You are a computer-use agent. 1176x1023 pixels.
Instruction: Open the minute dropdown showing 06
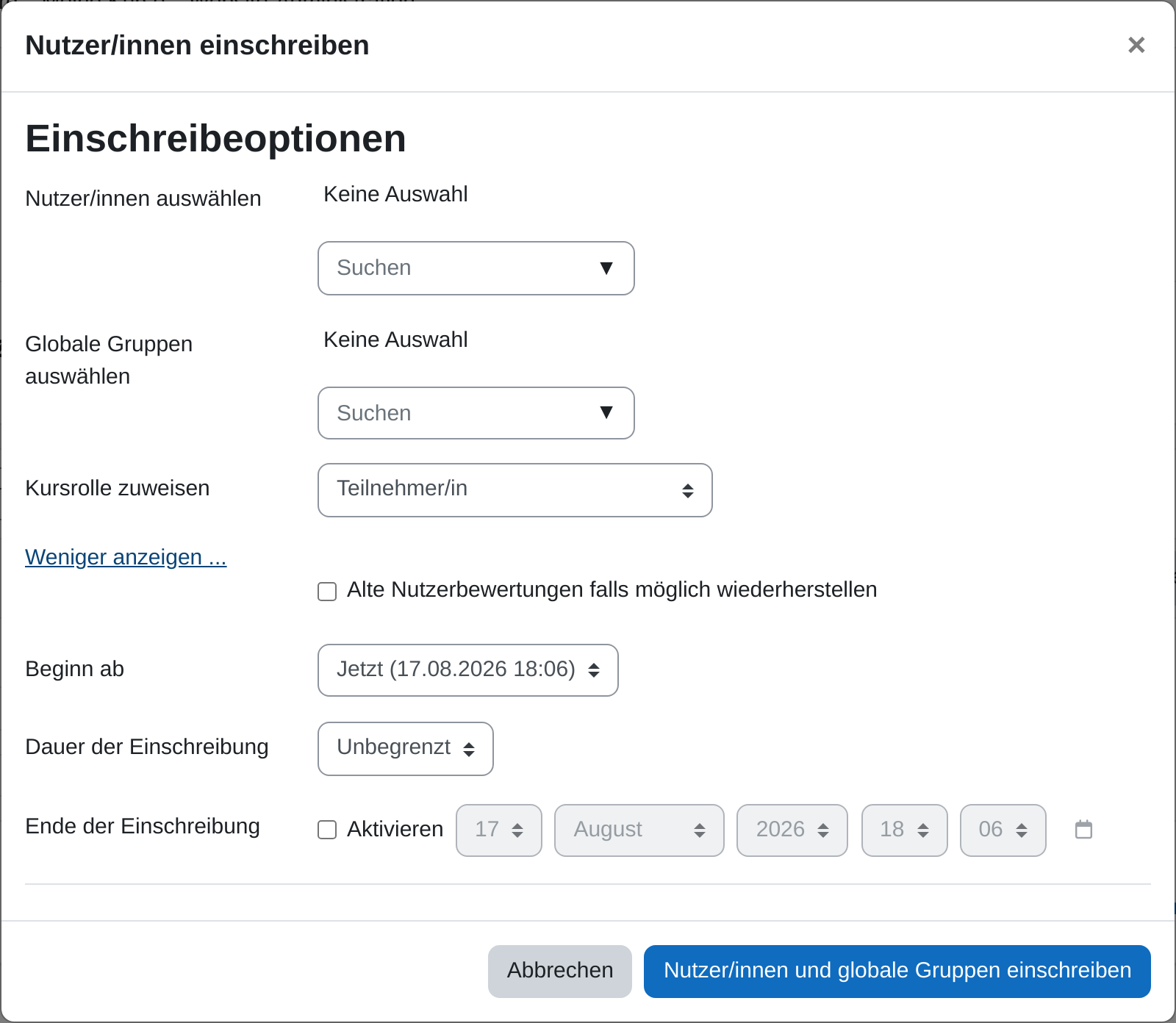pyautogui.click(x=1003, y=830)
